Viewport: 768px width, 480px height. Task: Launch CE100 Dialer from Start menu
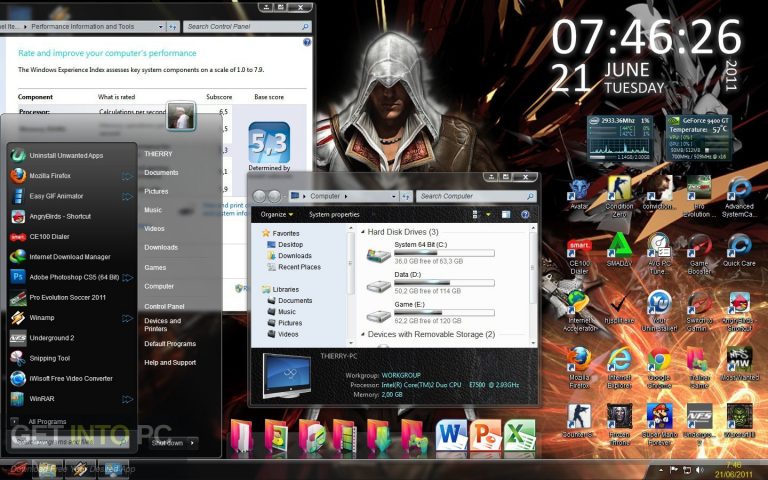(71, 237)
